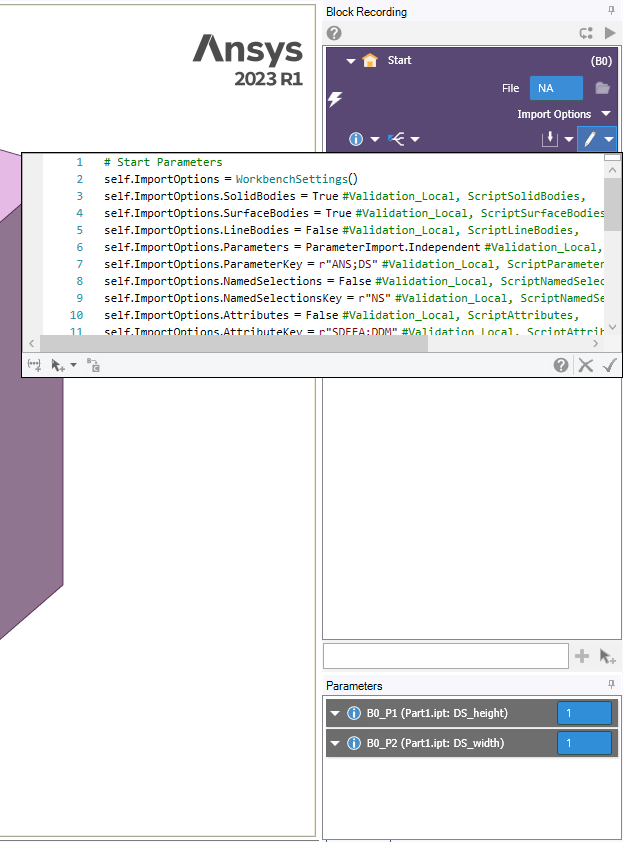Viewport: 623px width, 842px height.
Task: Click the script vertical scrollbar thumb
Action: point(612,204)
